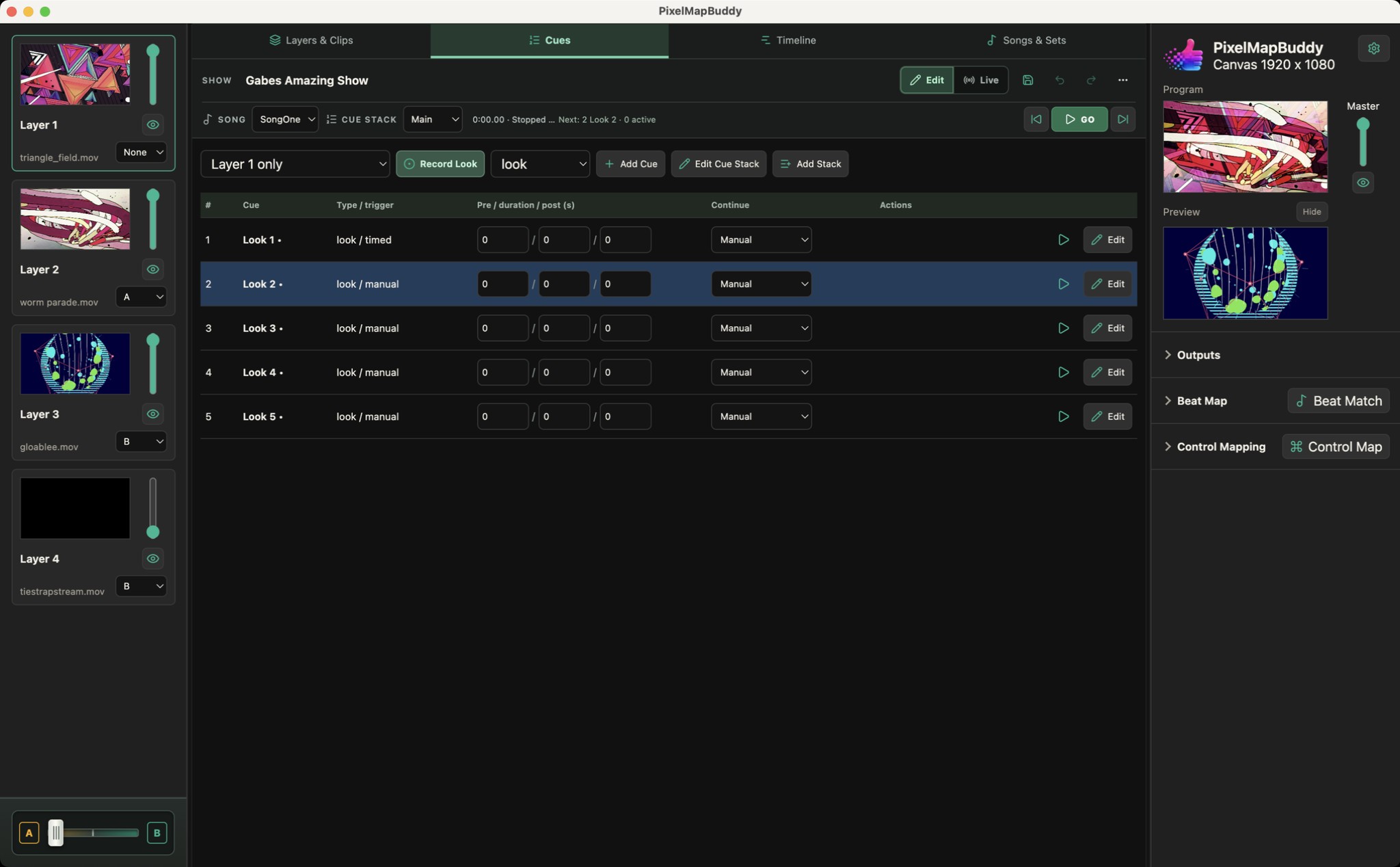Toggle the Master output visibility eye
The height and width of the screenshot is (867, 1400).
pos(1362,183)
